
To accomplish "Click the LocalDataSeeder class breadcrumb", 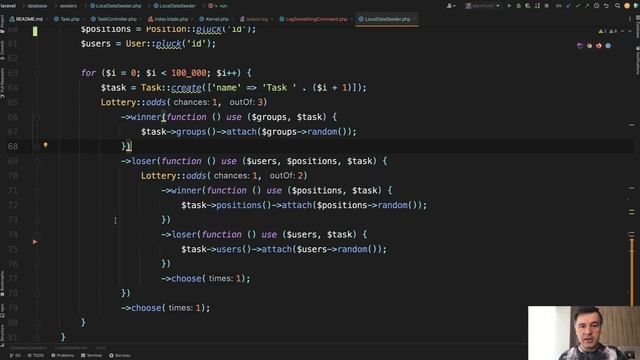I will pyautogui.click(x=175, y=6).
